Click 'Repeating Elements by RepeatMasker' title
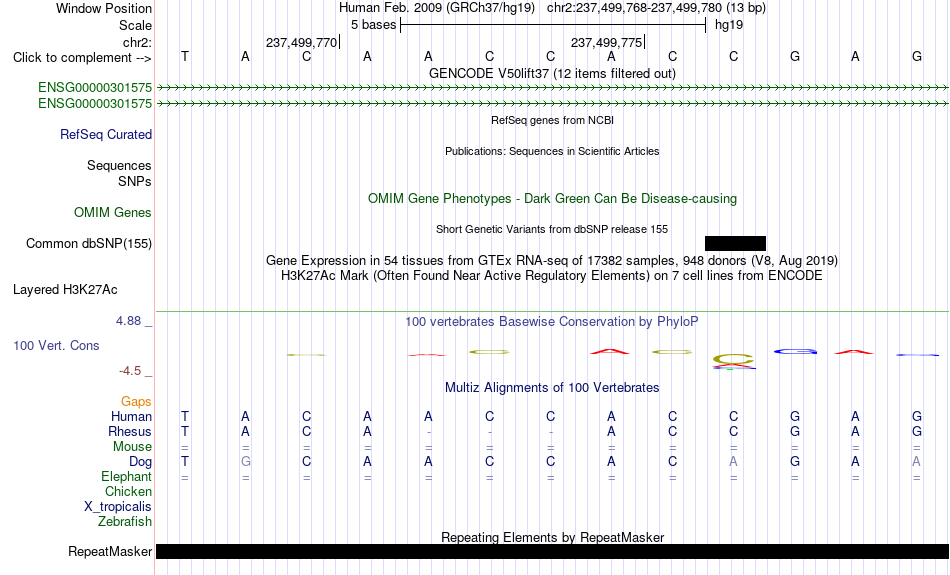The image size is (950, 575). 553,537
